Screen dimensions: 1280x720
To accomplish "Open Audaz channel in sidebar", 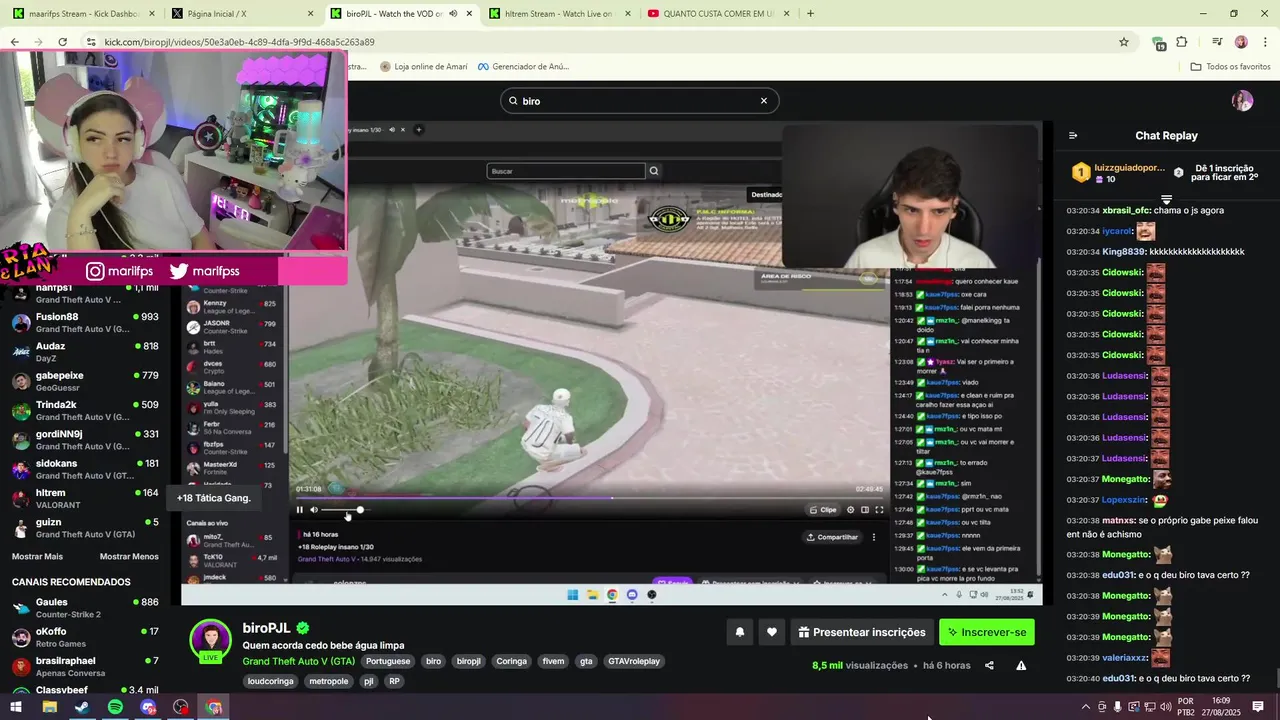I will point(84,352).
